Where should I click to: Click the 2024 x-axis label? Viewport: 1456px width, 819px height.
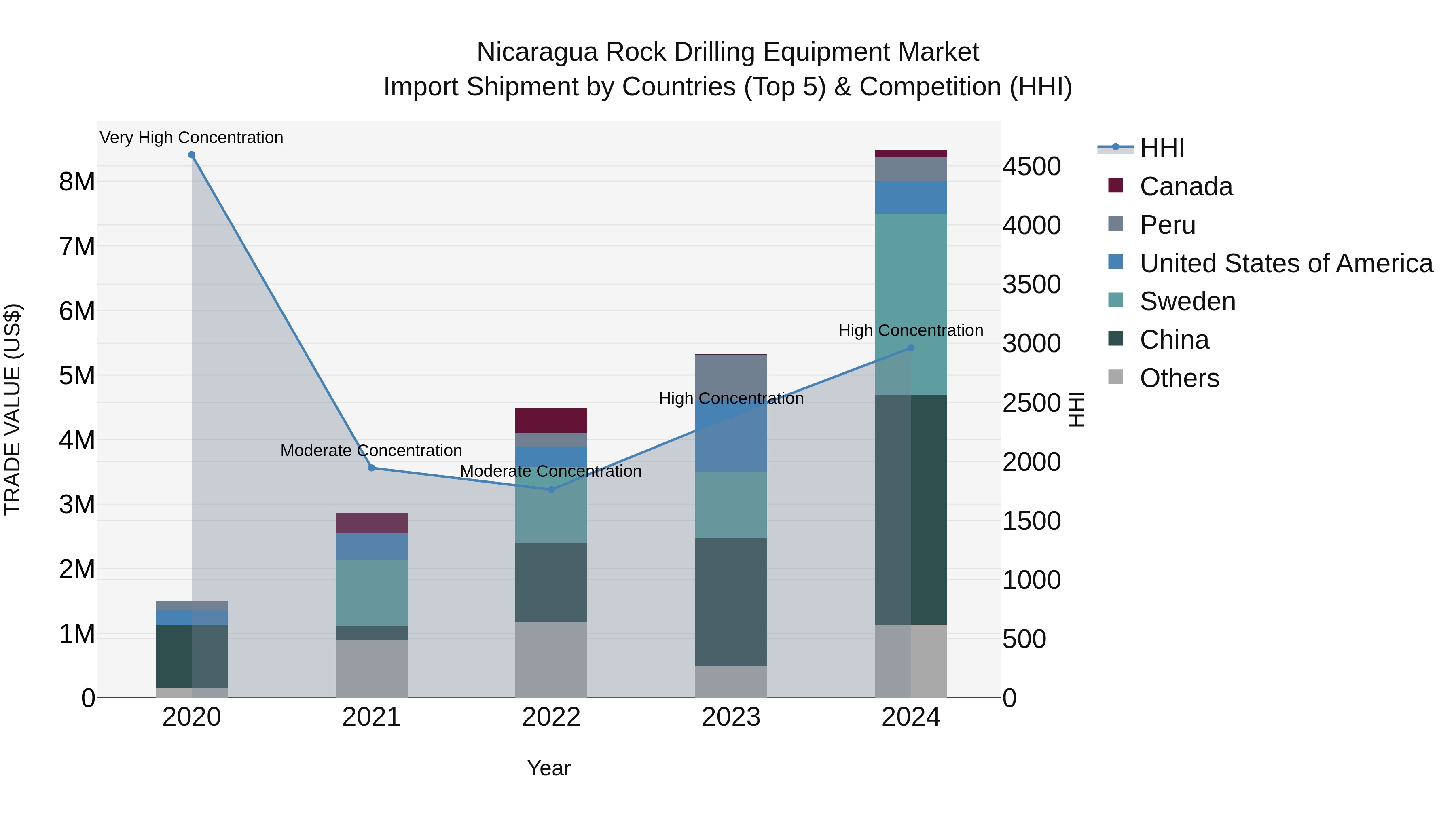910,717
